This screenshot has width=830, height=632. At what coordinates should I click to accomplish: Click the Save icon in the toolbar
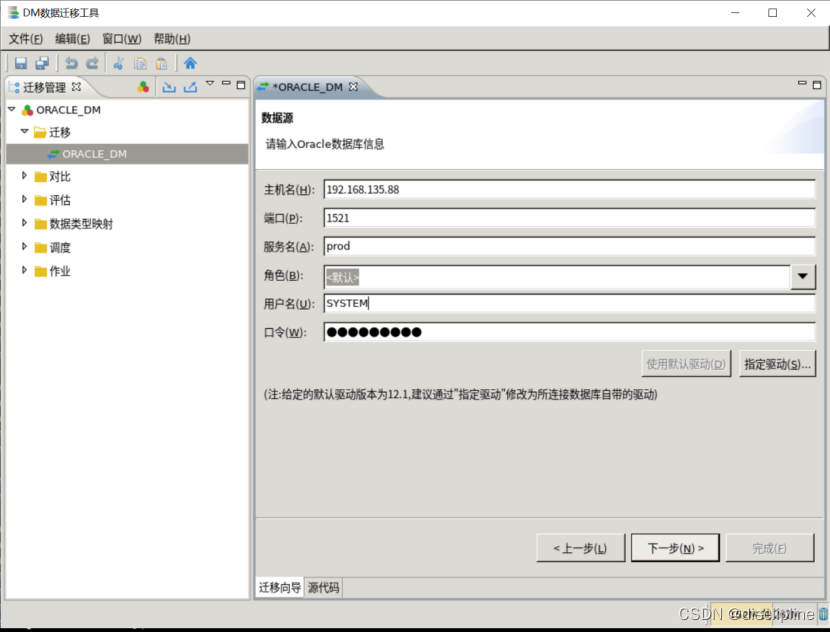pyautogui.click(x=21, y=62)
